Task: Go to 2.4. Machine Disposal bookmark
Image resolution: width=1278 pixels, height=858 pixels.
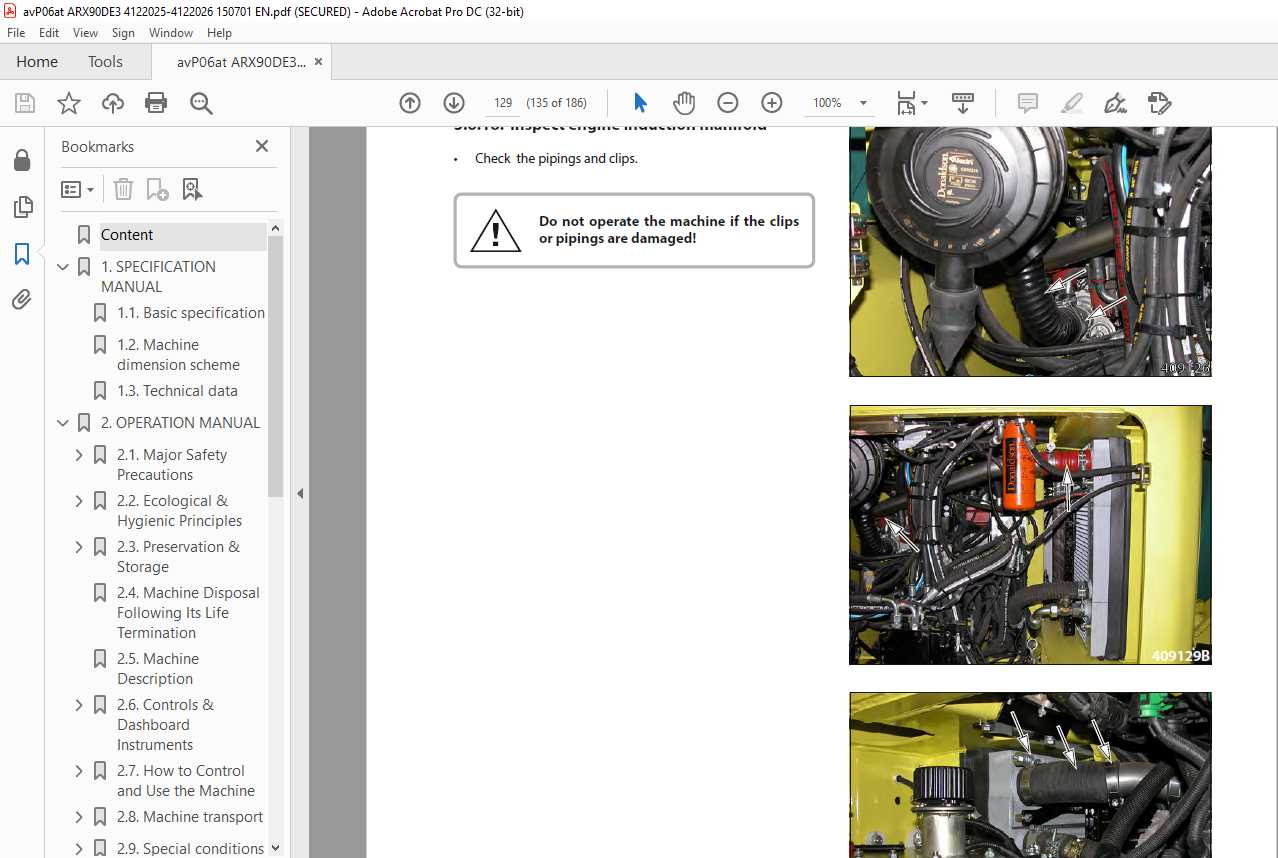Action: click(188, 613)
